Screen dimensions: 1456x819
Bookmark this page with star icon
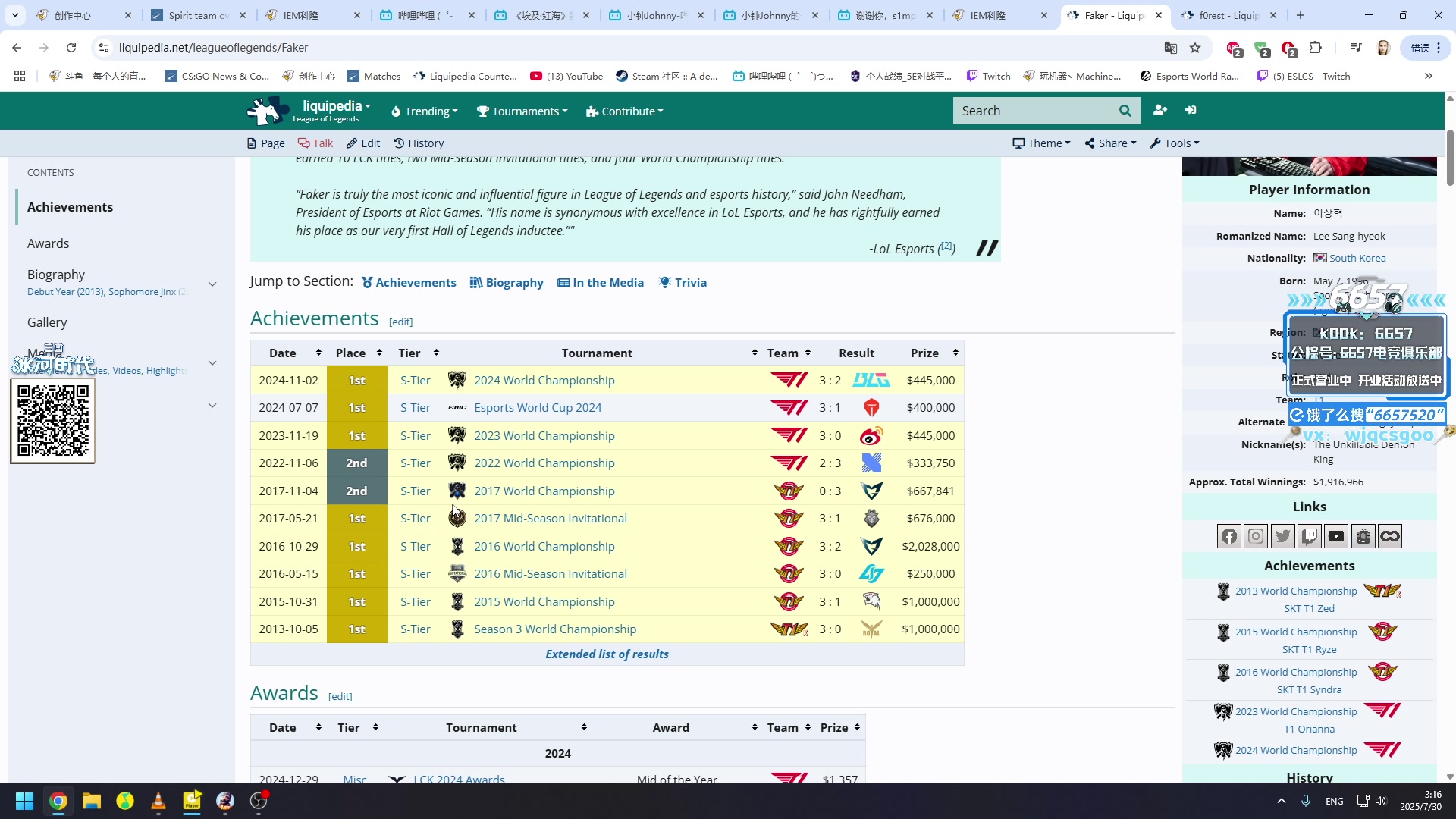[x=1196, y=48]
